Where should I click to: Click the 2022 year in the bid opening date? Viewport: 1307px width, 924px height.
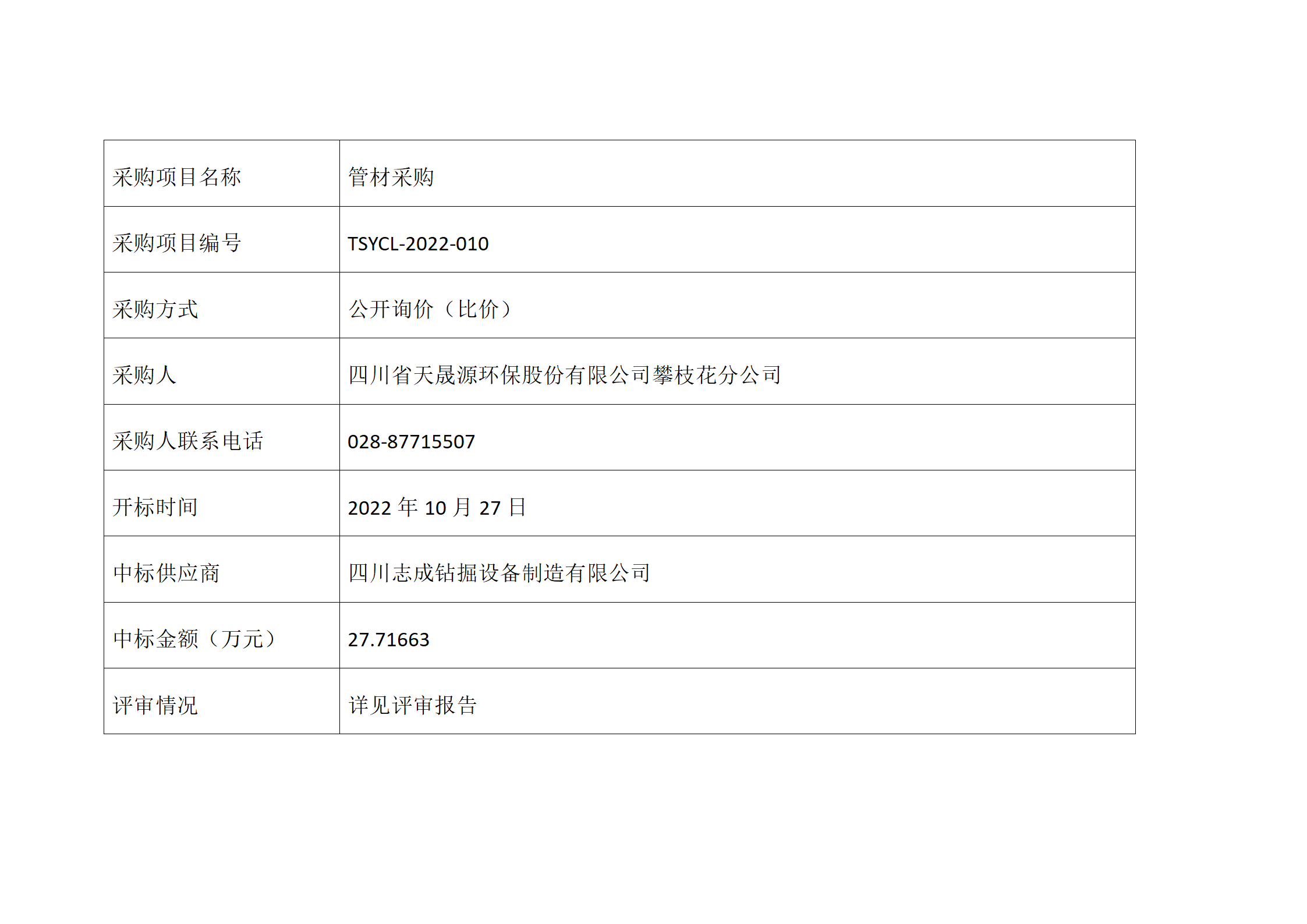369,508
